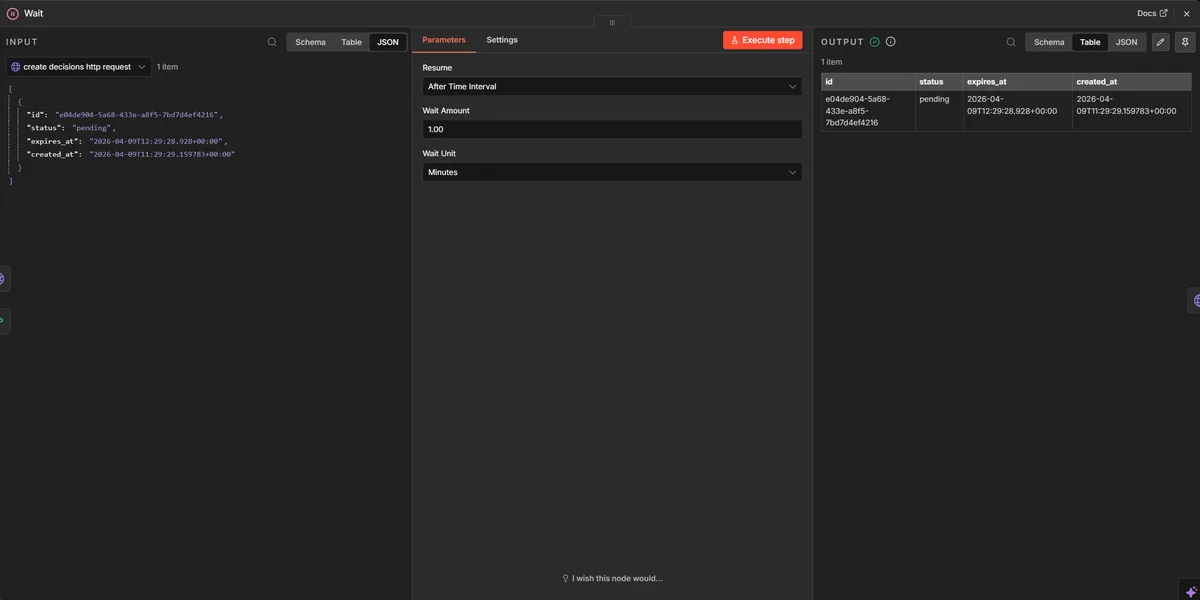Edit output data with the pencil icon

pyautogui.click(x=1160, y=42)
